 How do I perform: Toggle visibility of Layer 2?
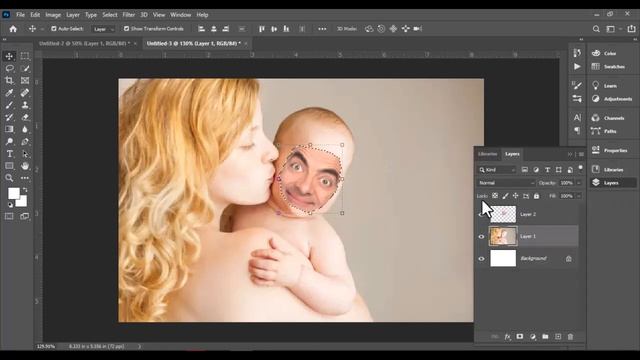481,214
